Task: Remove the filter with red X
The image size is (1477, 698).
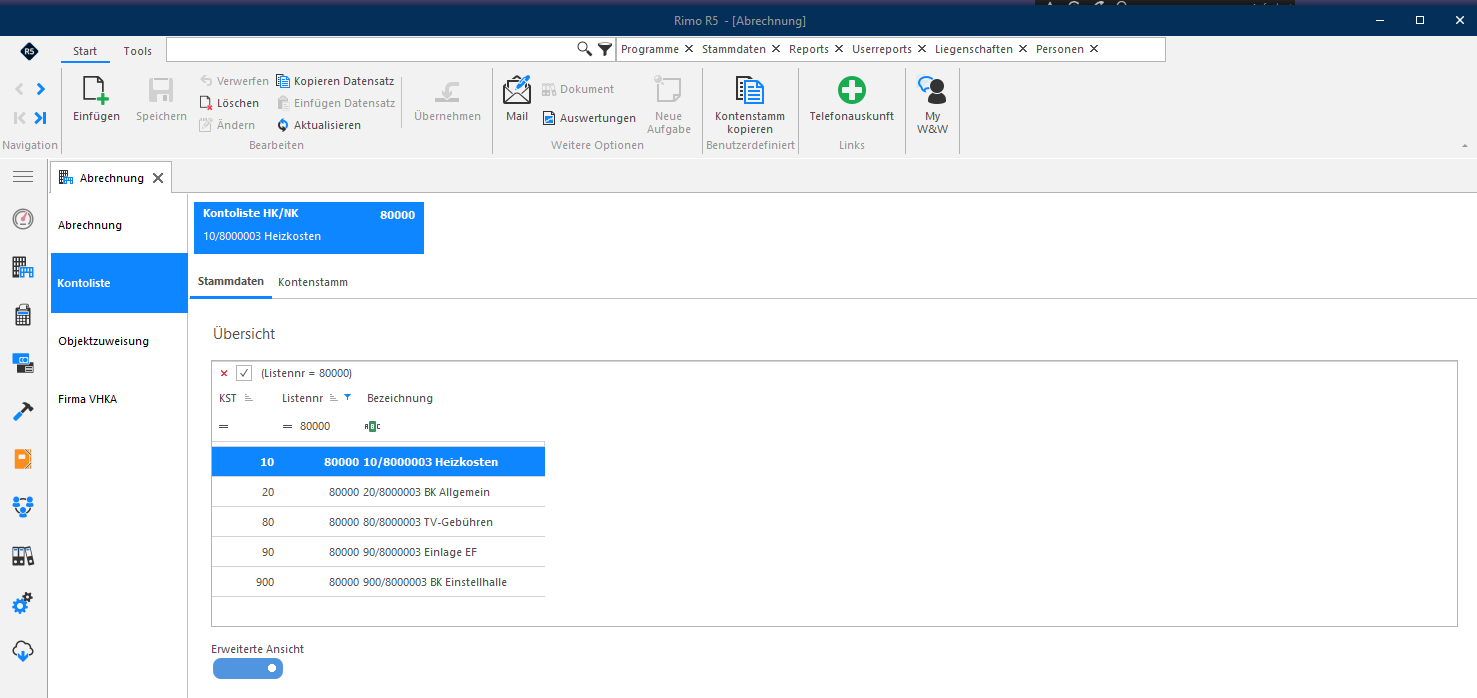Action: pyautogui.click(x=224, y=373)
